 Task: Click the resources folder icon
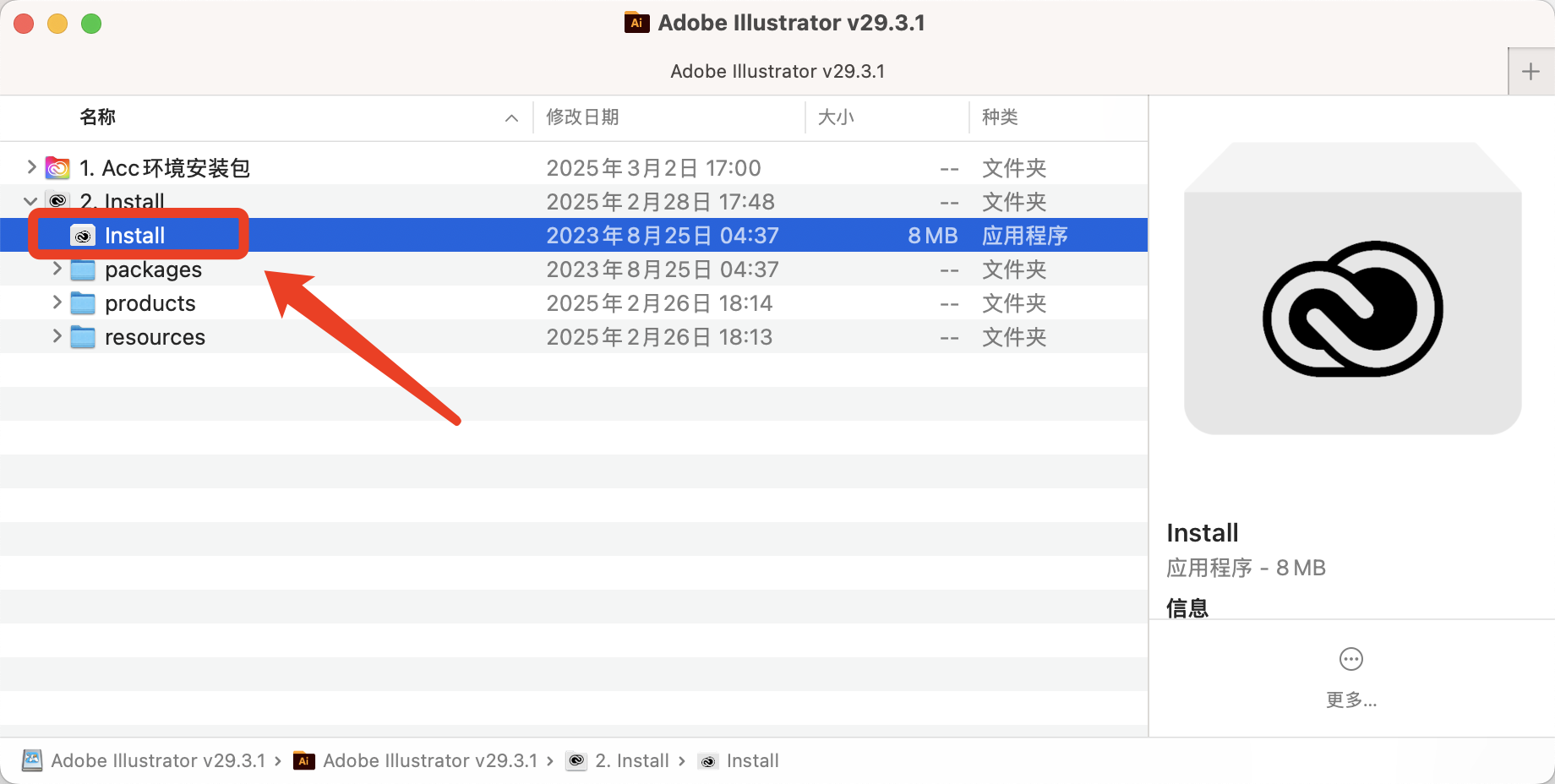point(83,337)
